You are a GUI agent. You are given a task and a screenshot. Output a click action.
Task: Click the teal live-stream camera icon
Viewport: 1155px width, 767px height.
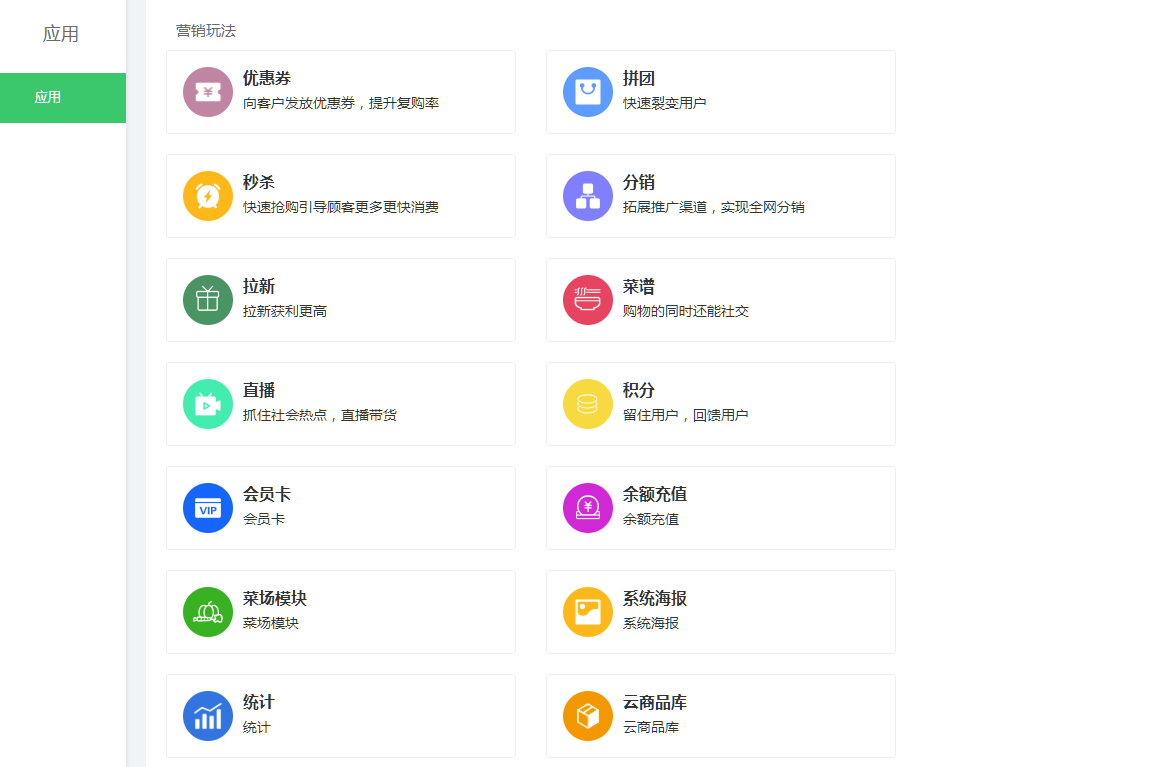[x=208, y=404]
